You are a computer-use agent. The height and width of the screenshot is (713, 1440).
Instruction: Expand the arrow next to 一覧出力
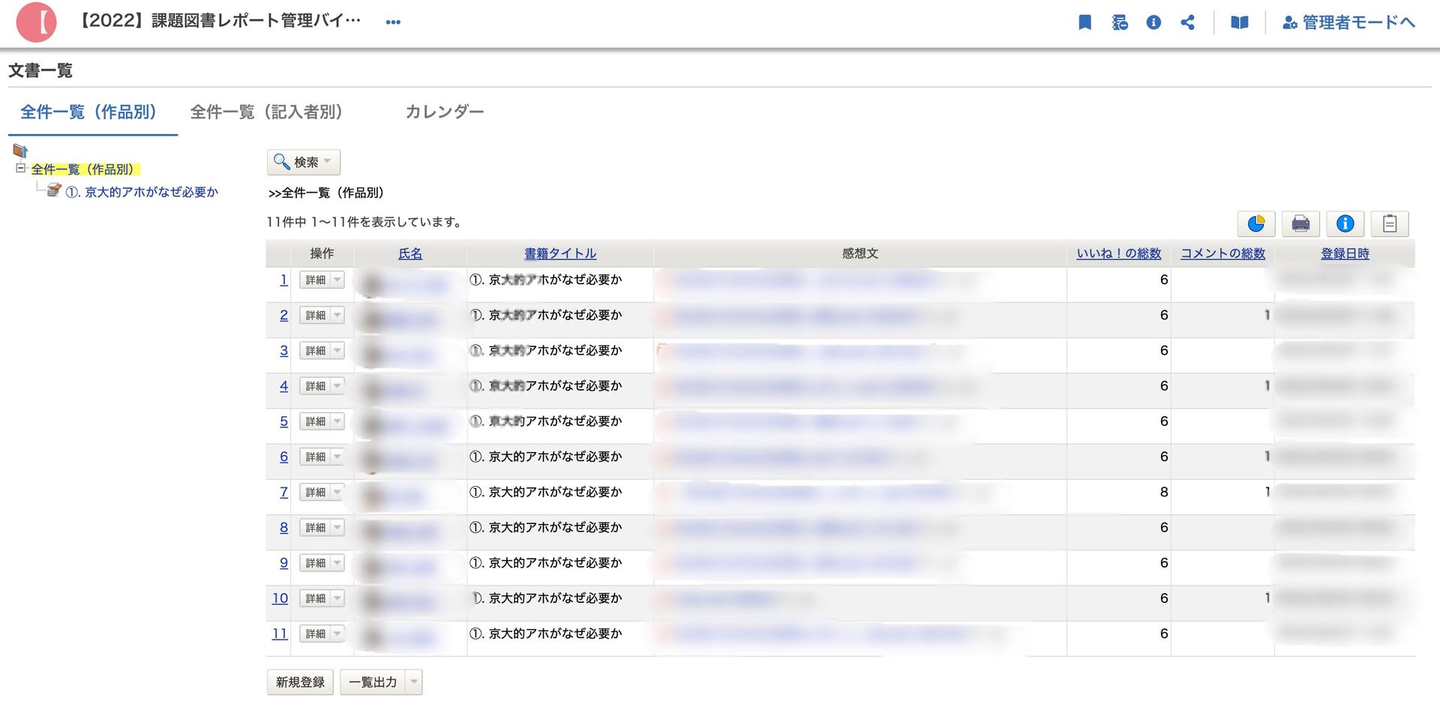coord(414,682)
